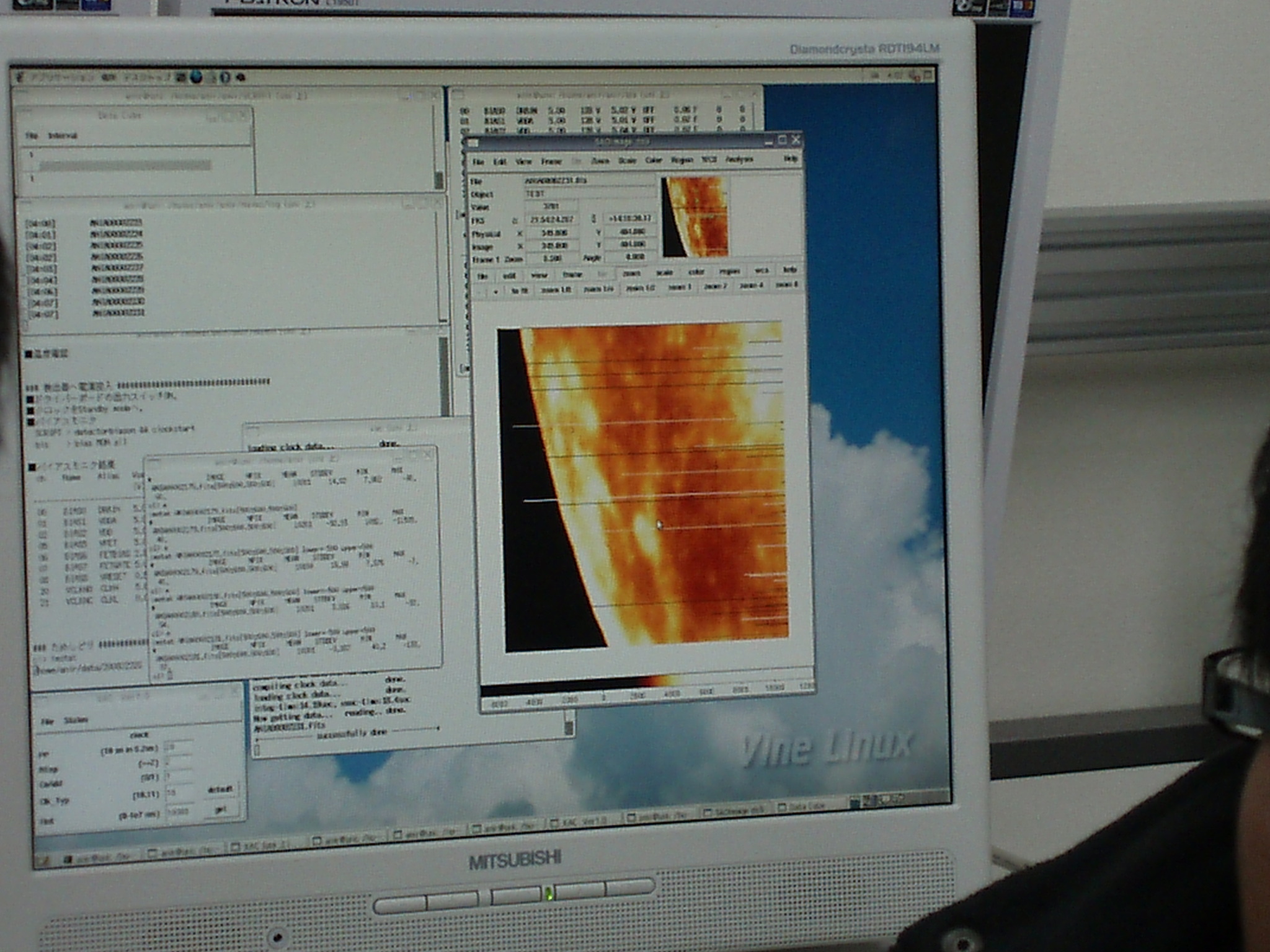Open ds9 Analysis menu
Image resolution: width=1270 pixels, height=952 pixels.
click(739, 159)
